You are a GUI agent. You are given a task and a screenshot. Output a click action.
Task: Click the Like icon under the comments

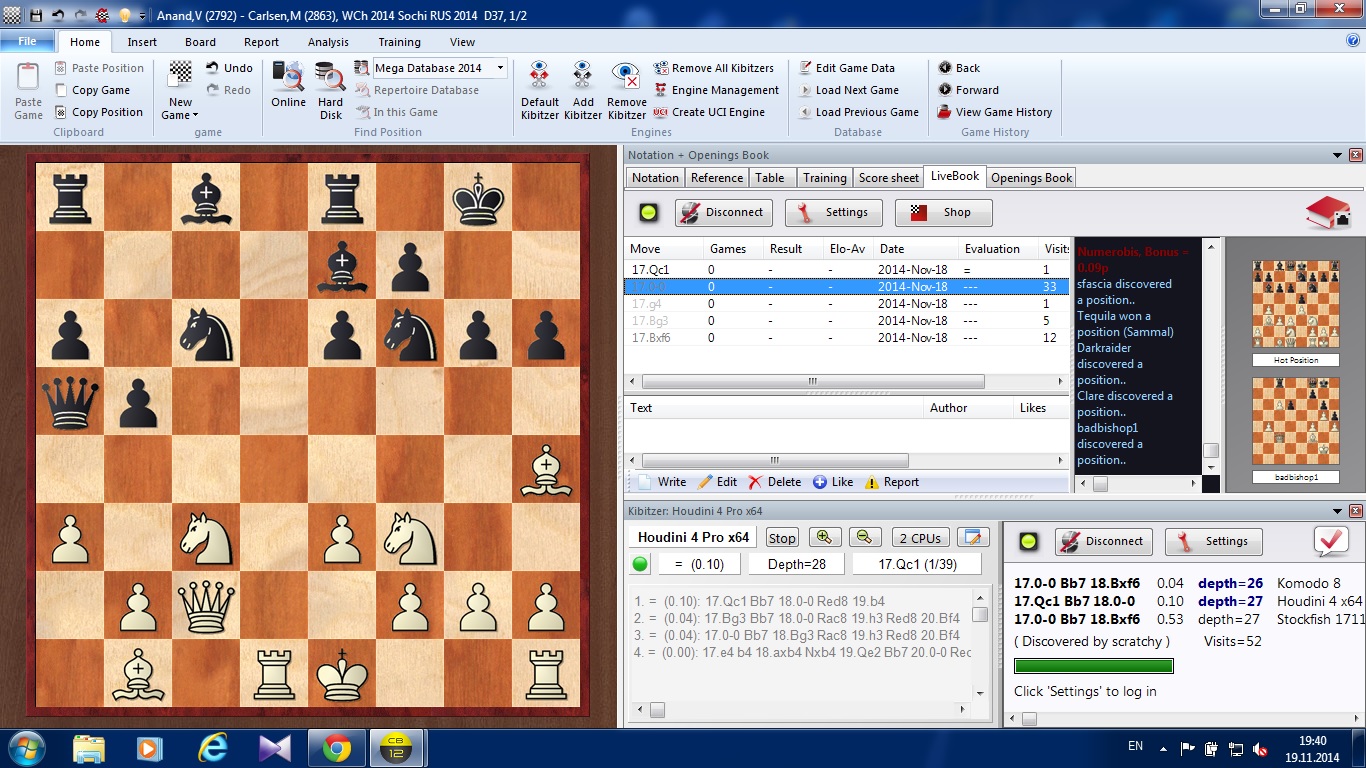pos(820,482)
